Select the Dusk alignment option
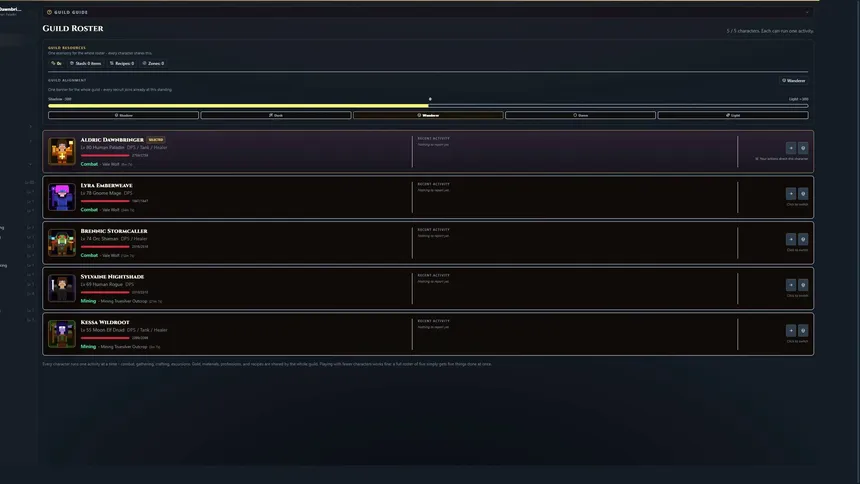 (276, 115)
